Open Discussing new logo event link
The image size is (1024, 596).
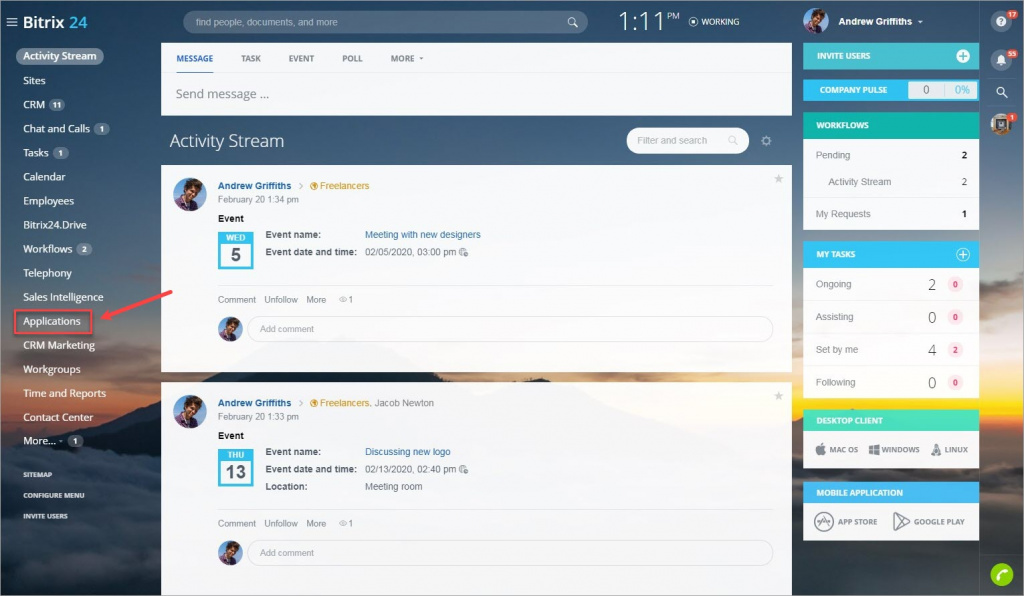click(408, 452)
